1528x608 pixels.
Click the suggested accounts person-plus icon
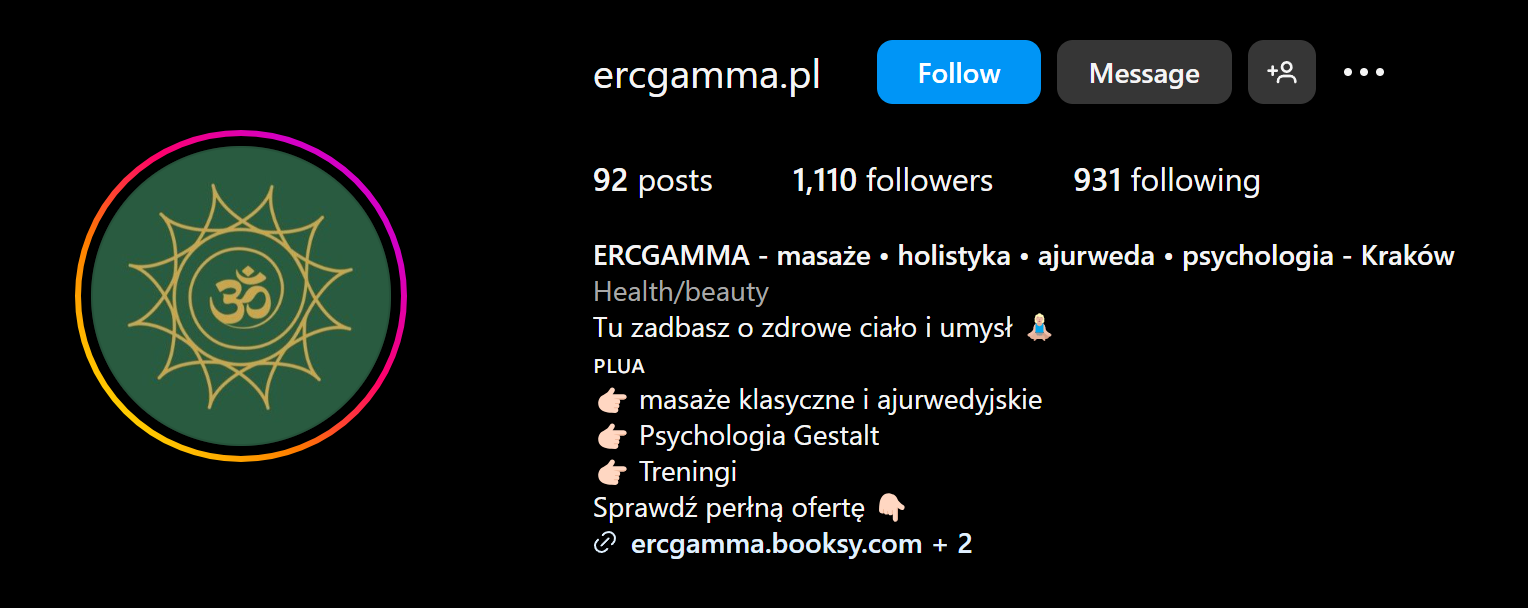(1282, 72)
